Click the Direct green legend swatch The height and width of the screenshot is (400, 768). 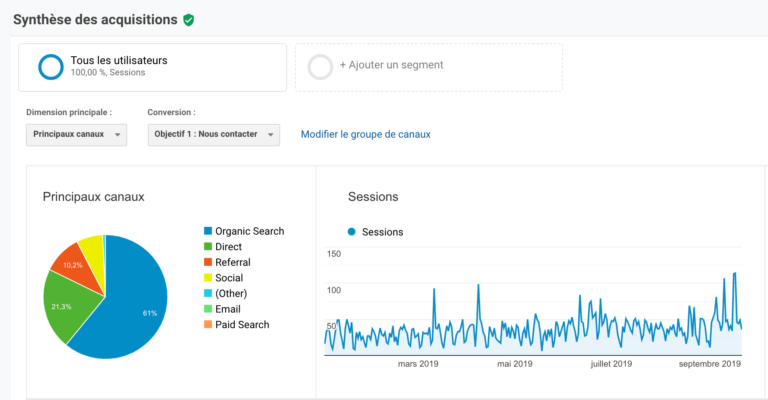[x=207, y=247]
